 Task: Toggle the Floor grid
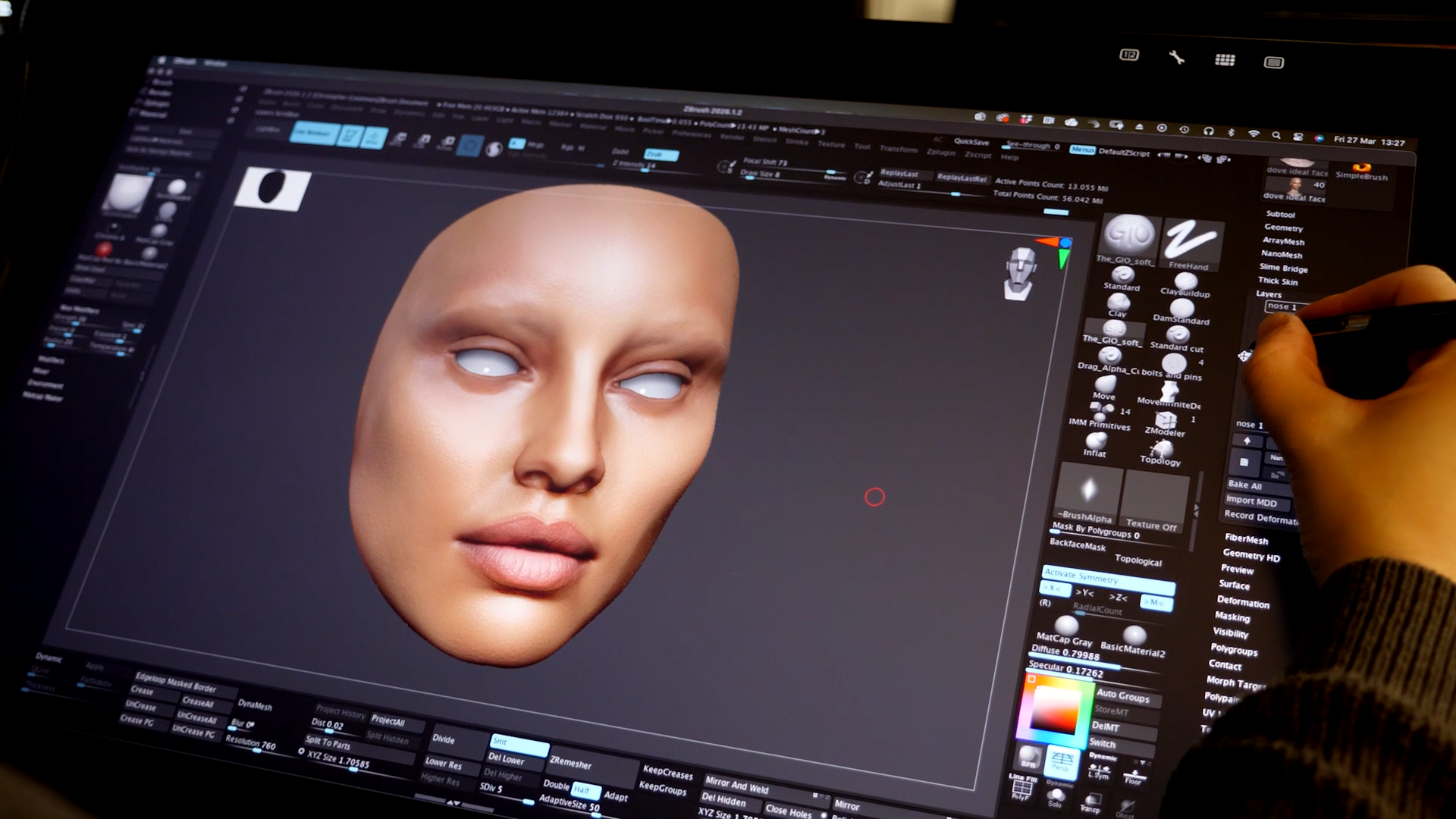1134,772
